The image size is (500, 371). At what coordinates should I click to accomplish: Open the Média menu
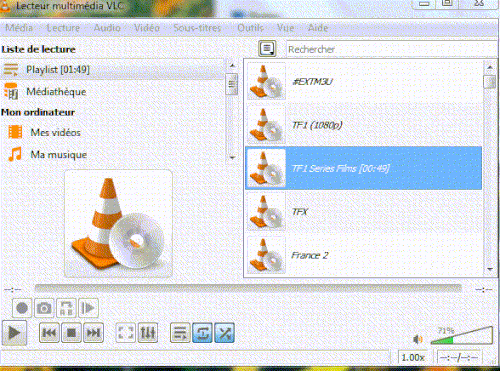[x=19, y=28]
